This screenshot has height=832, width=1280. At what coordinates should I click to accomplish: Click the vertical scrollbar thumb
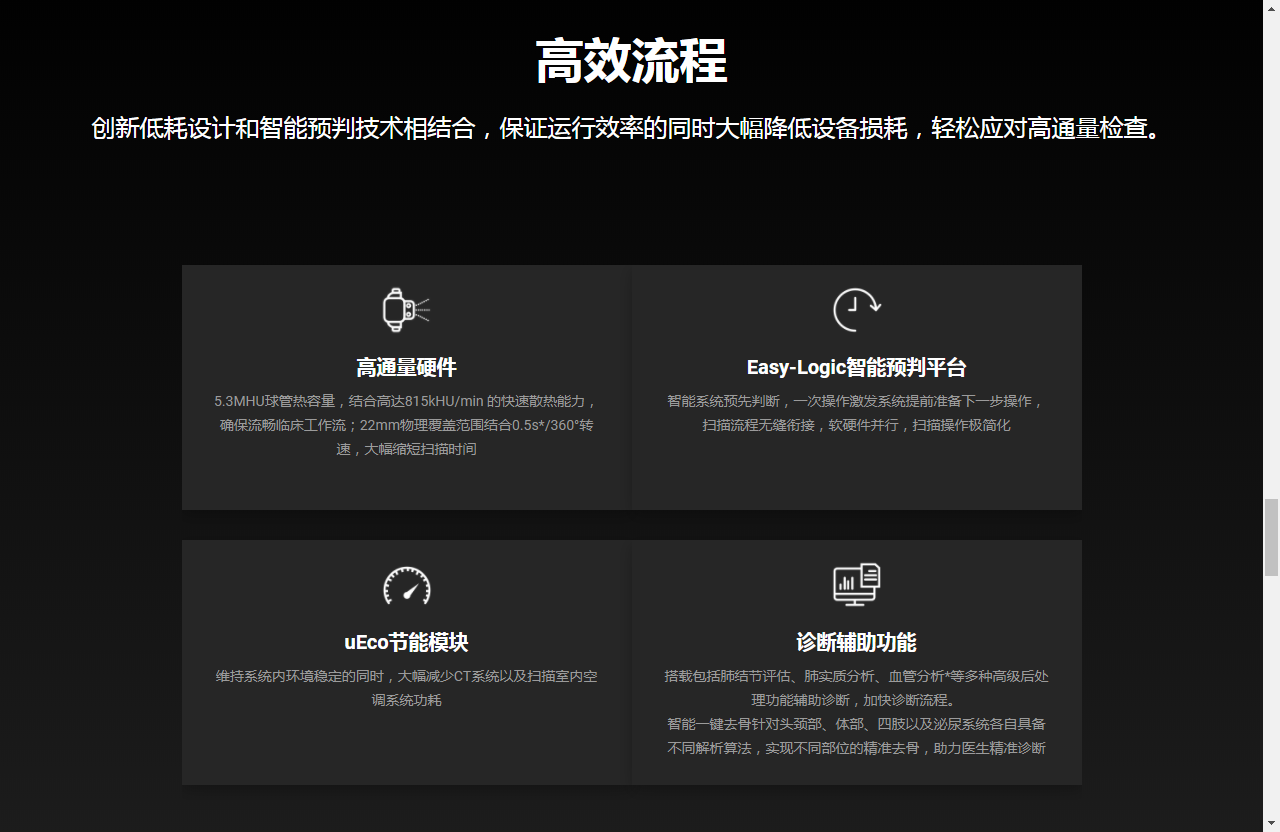[x=1271, y=538]
